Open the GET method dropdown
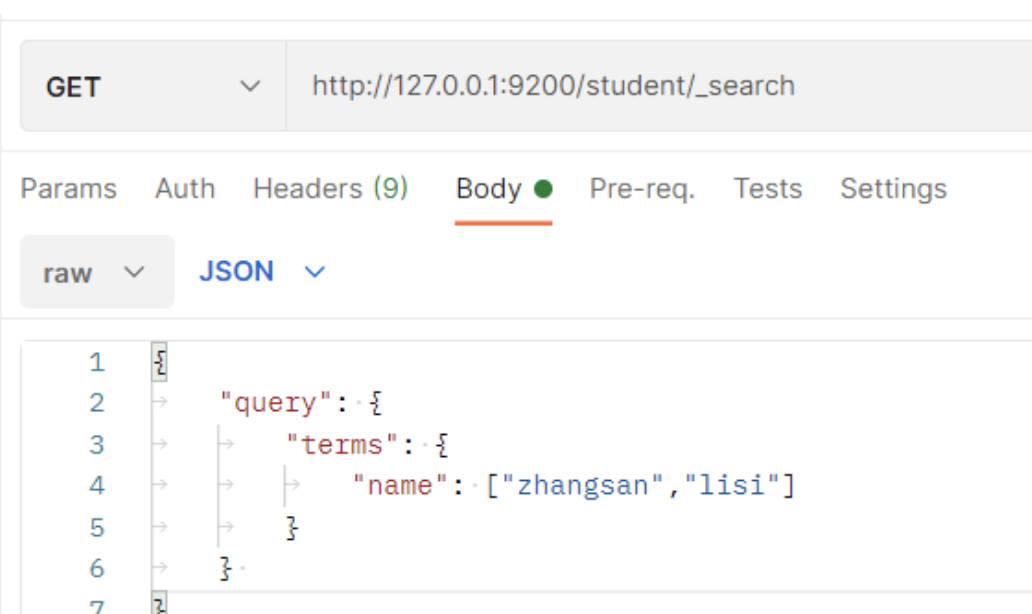1032x614 pixels. [152, 86]
